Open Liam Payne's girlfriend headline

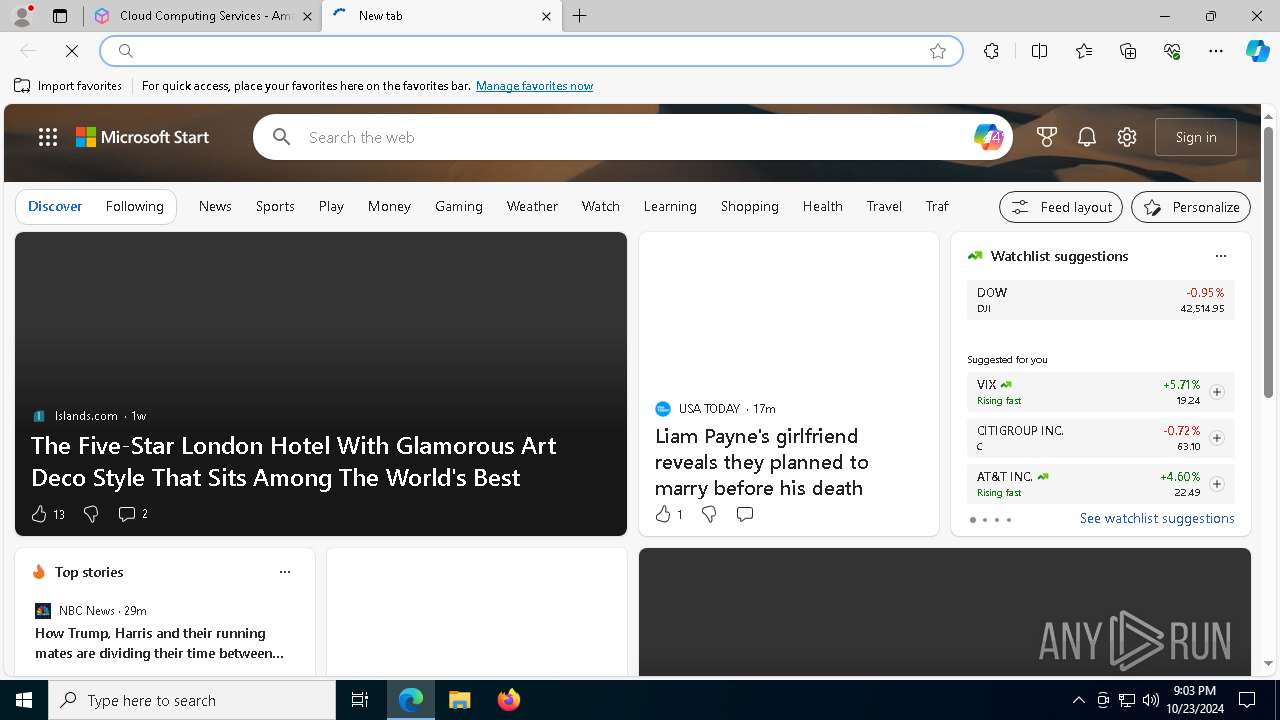pyautogui.click(x=762, y=462)
